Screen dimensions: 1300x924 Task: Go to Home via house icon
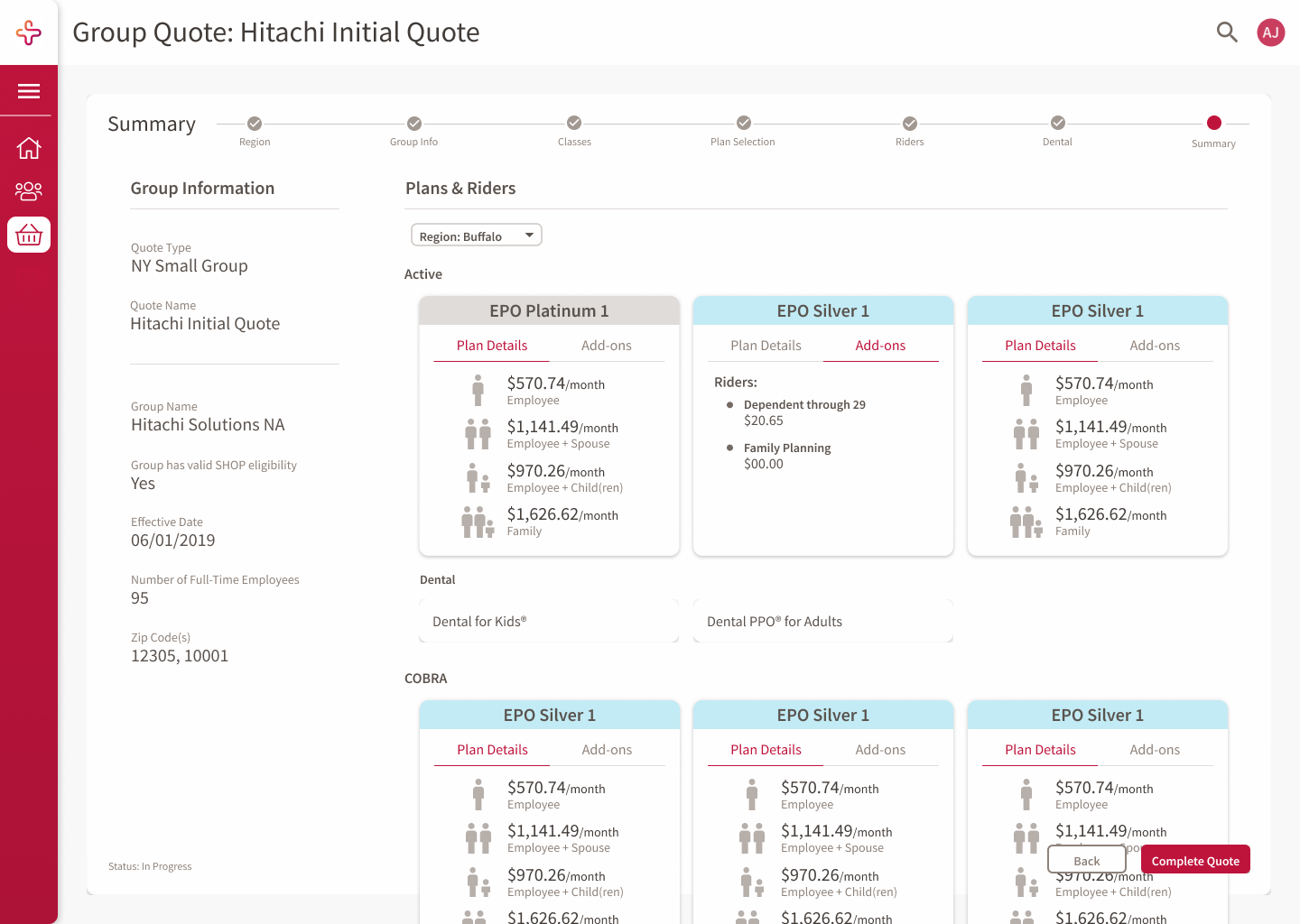29,147
